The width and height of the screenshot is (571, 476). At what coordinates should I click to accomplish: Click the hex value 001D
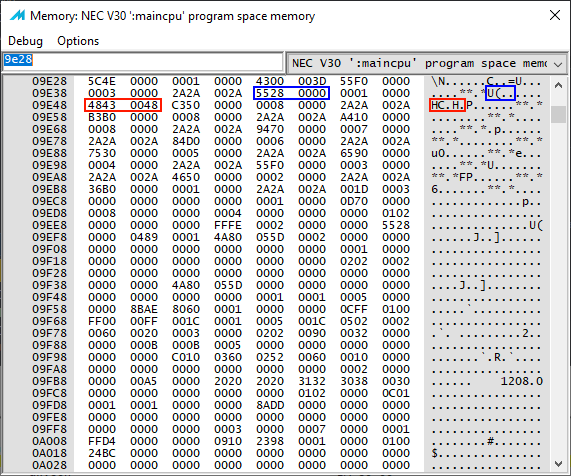(x=354, y=189)
